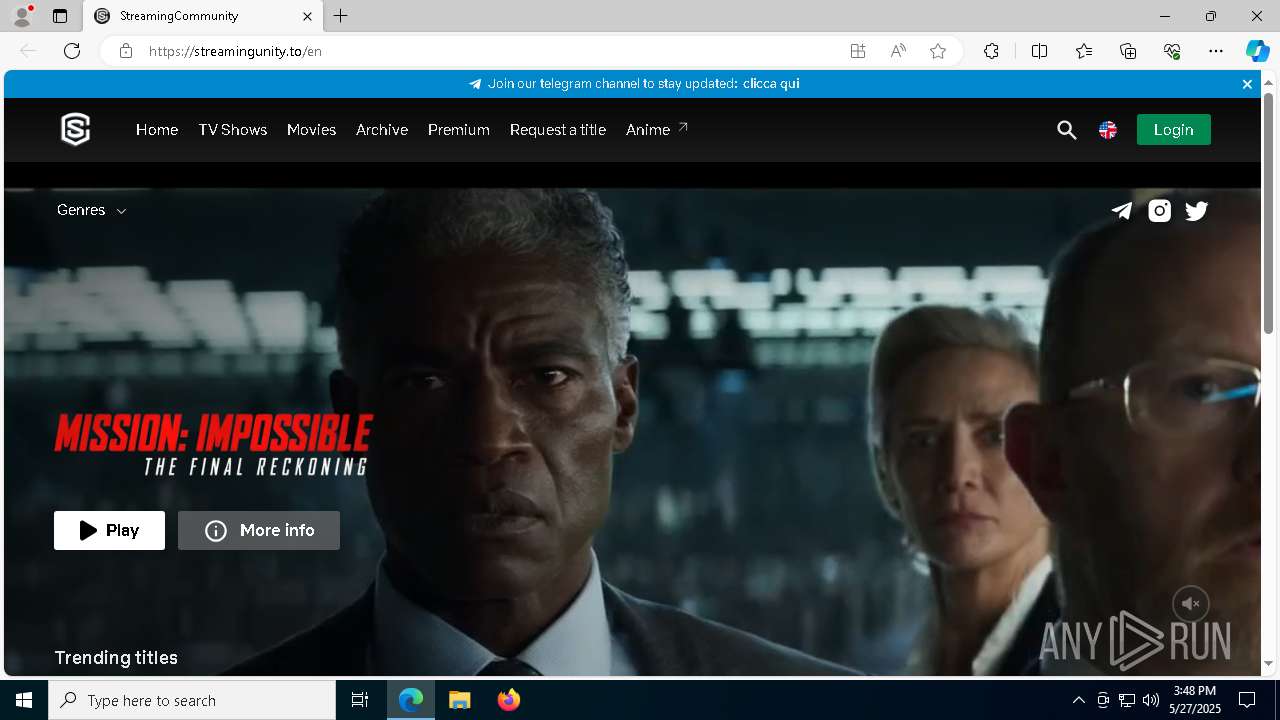The width and height of the screenshot is (1280, 720).
Task: Open the notification center icon
Action: tap(1247, 700)
